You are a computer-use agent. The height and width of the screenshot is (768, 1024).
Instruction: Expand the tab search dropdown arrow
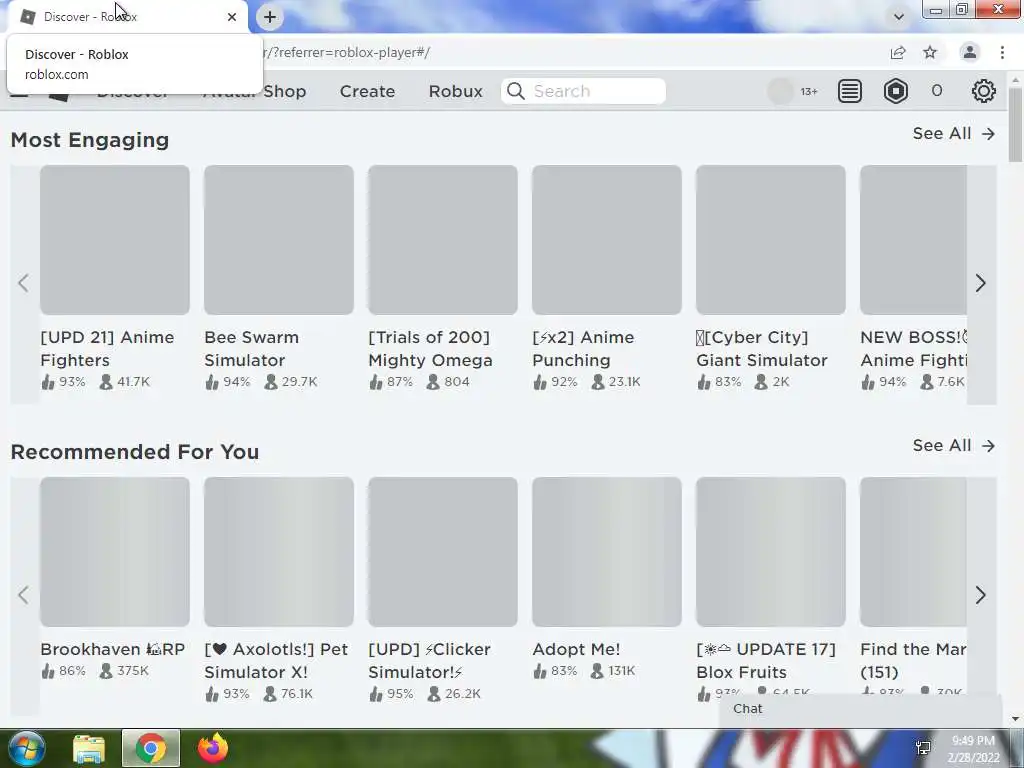(x=899, y=17)
